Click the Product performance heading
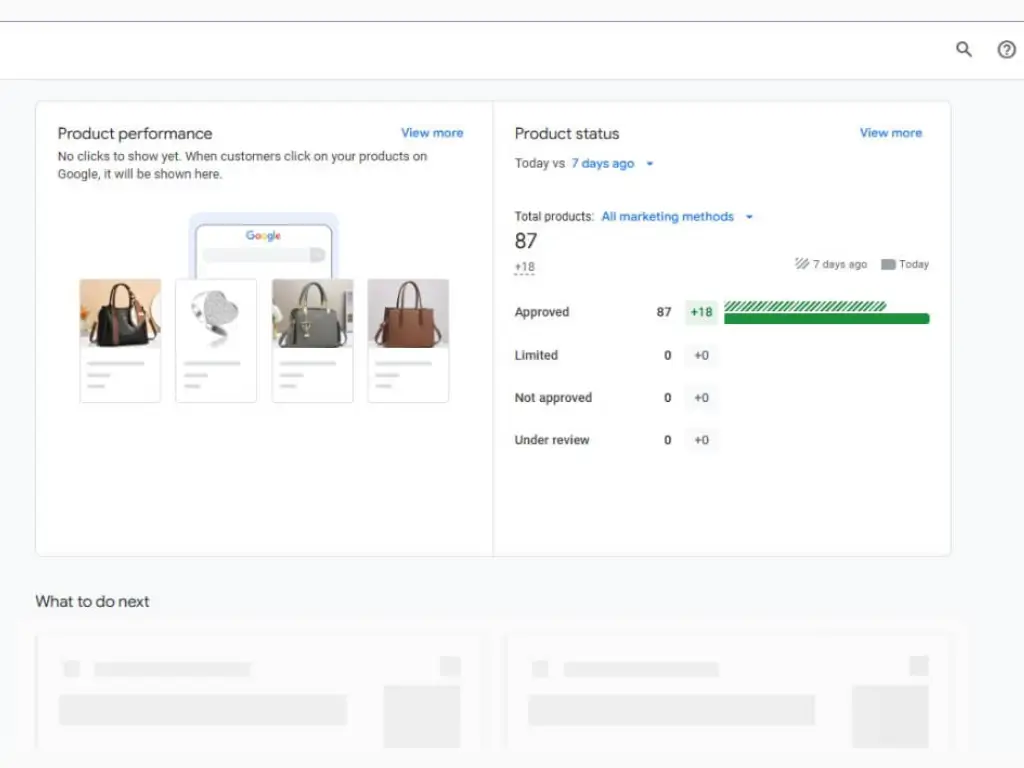1024x768 pixels. tap(135, 133)
